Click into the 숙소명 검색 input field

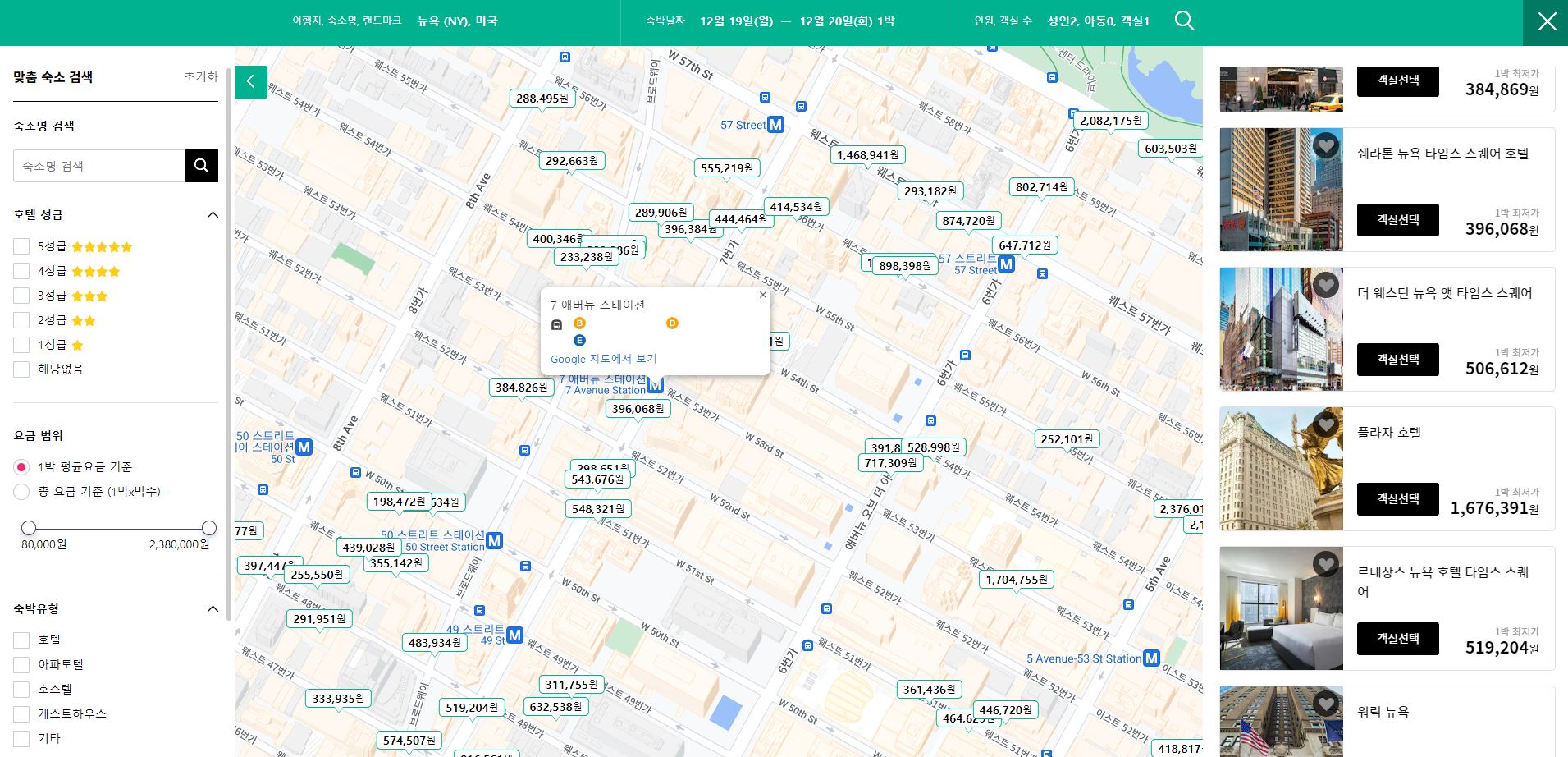point(99,166)
